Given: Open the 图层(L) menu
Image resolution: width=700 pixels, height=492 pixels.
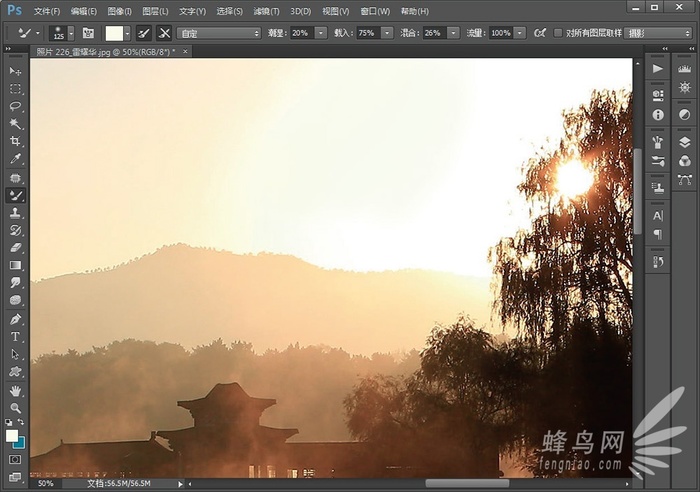Looking at the screenshot, I should tap(155, 11).
